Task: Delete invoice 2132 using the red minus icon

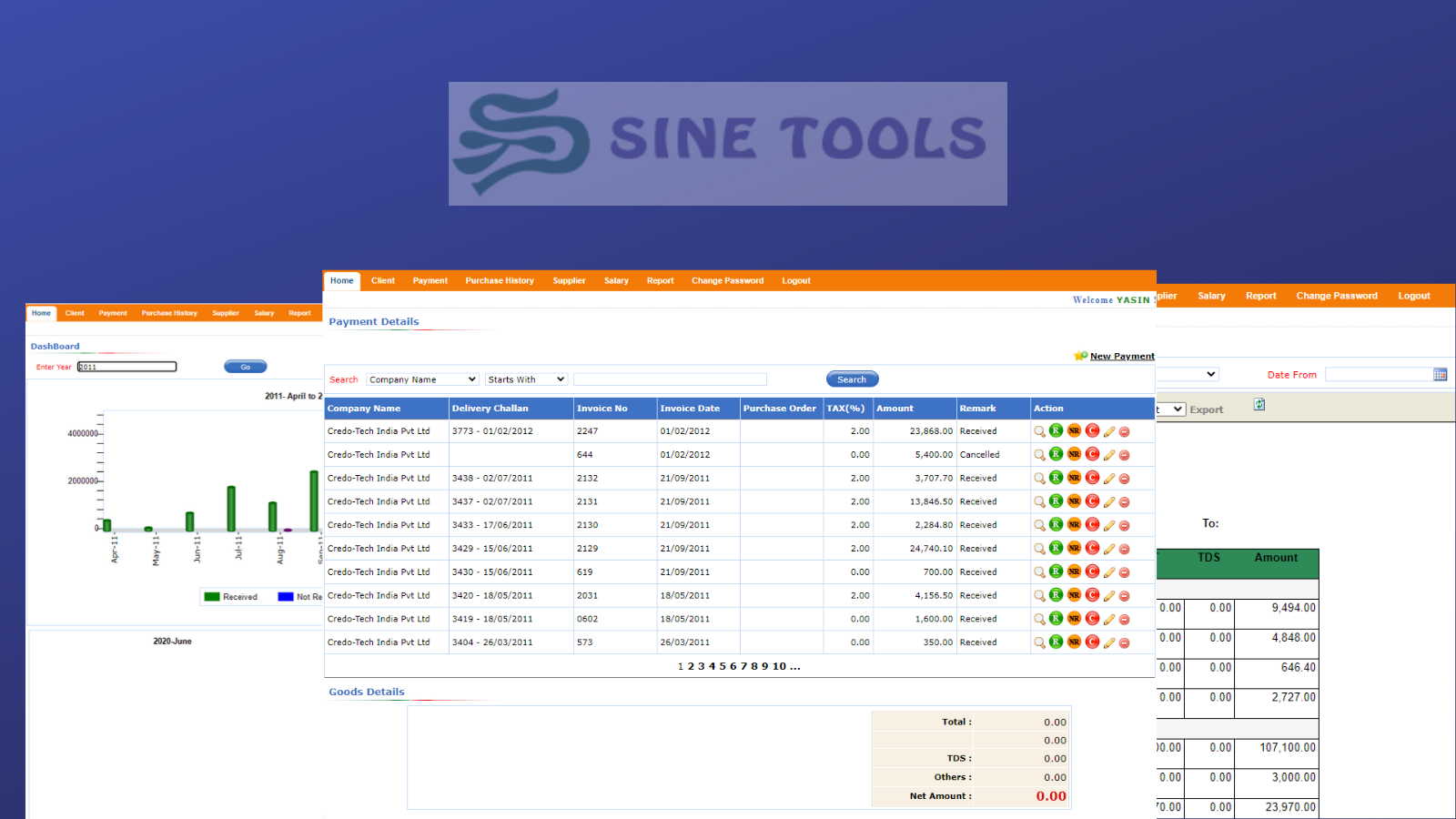Action: click(1125, 479)
